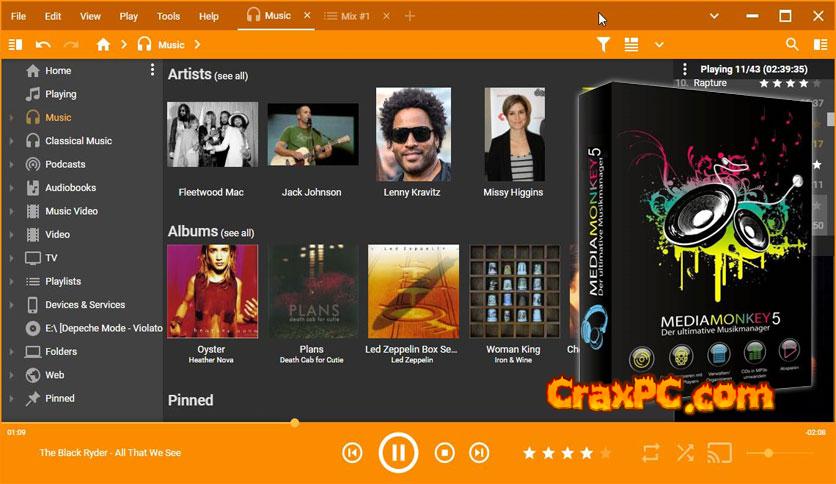Switch to the Mix #1 tab
836x484 pixels.
click(347, 16)
